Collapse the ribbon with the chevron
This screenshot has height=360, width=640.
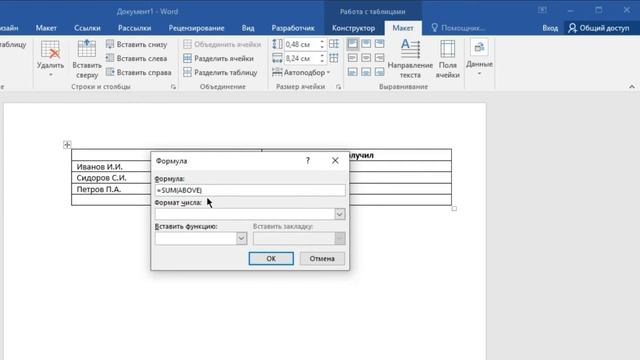coord(632,87)
